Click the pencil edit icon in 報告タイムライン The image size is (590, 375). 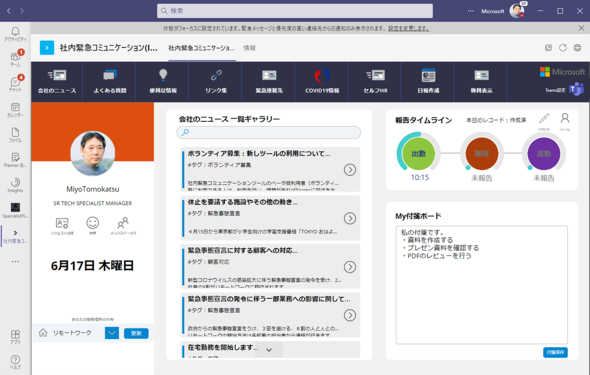(544, 118)
